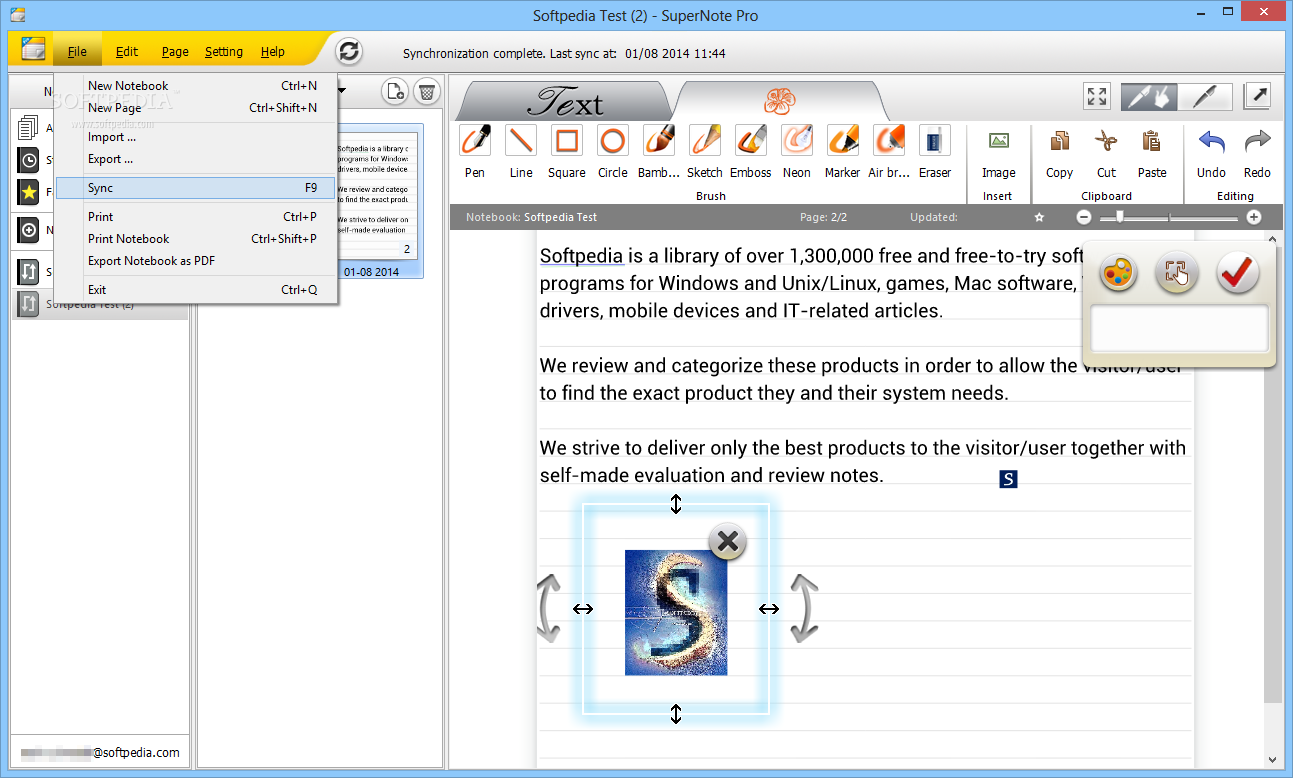The height and width of the screenshot is (778, 1293).
Task: Select Import from the File menu
Action: point(195,137)
